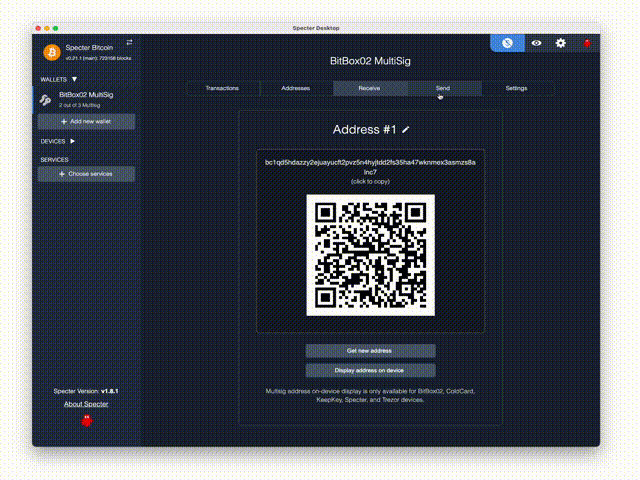The height and width of the screenshot is (480, 640).
Task: Open the About Specter link
Action: coord(86,404)
